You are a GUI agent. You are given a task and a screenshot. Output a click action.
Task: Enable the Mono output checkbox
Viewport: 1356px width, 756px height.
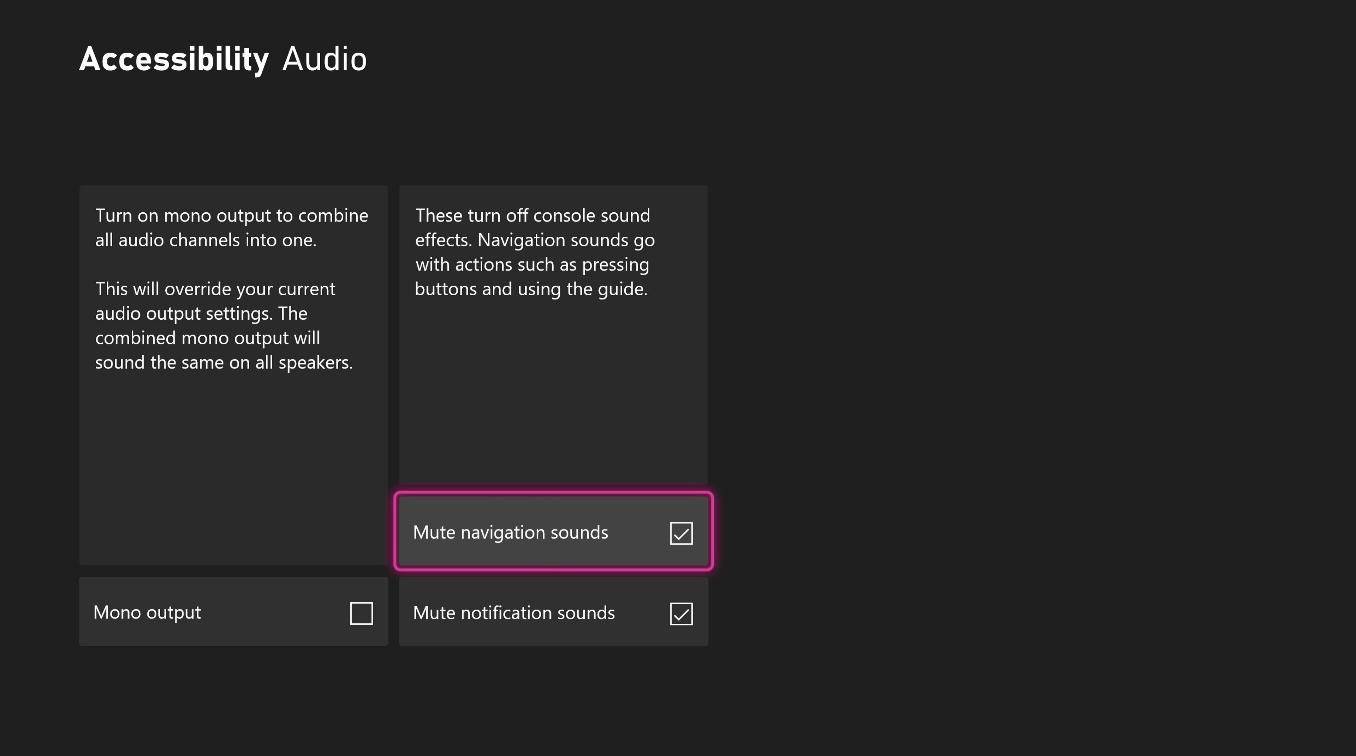361,613
